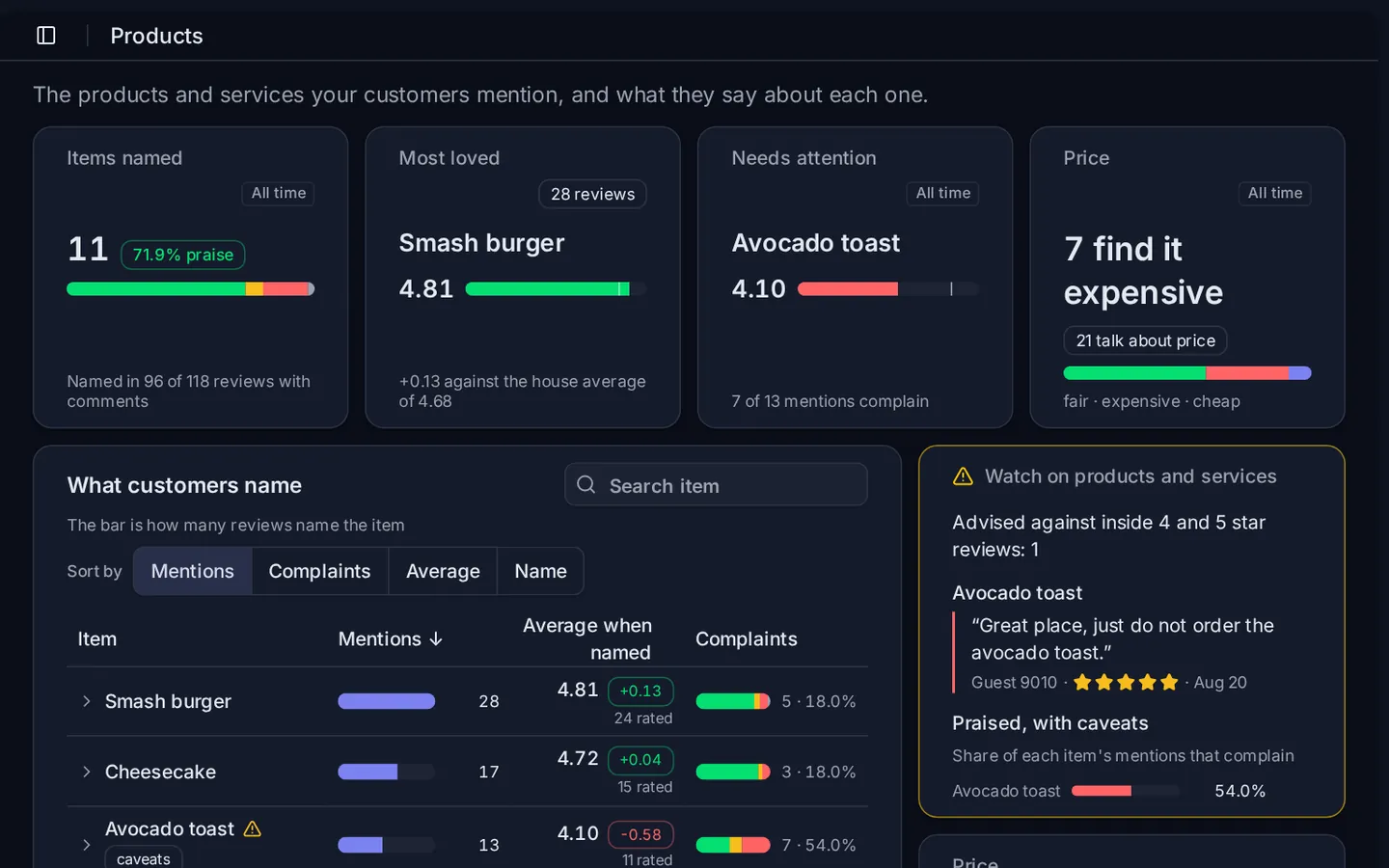Image resolution: width=1389 pixels, height=868 pixels.
Task: Click the Avocado toast 4.10 rating bar
Action: point(887,288)
